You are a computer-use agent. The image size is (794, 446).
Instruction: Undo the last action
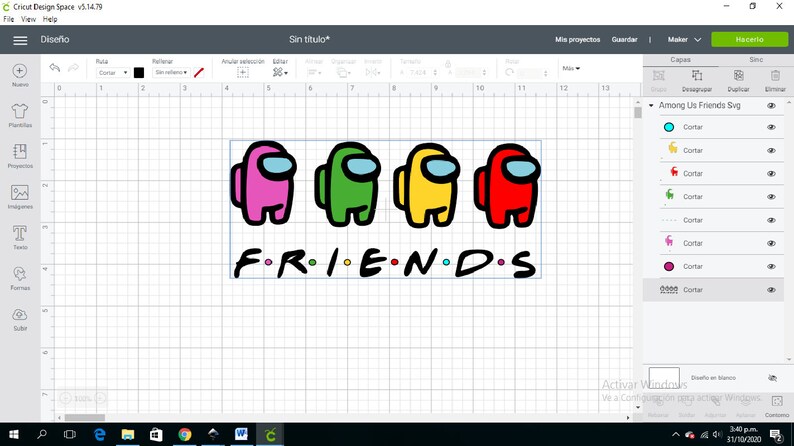[55, 68]
